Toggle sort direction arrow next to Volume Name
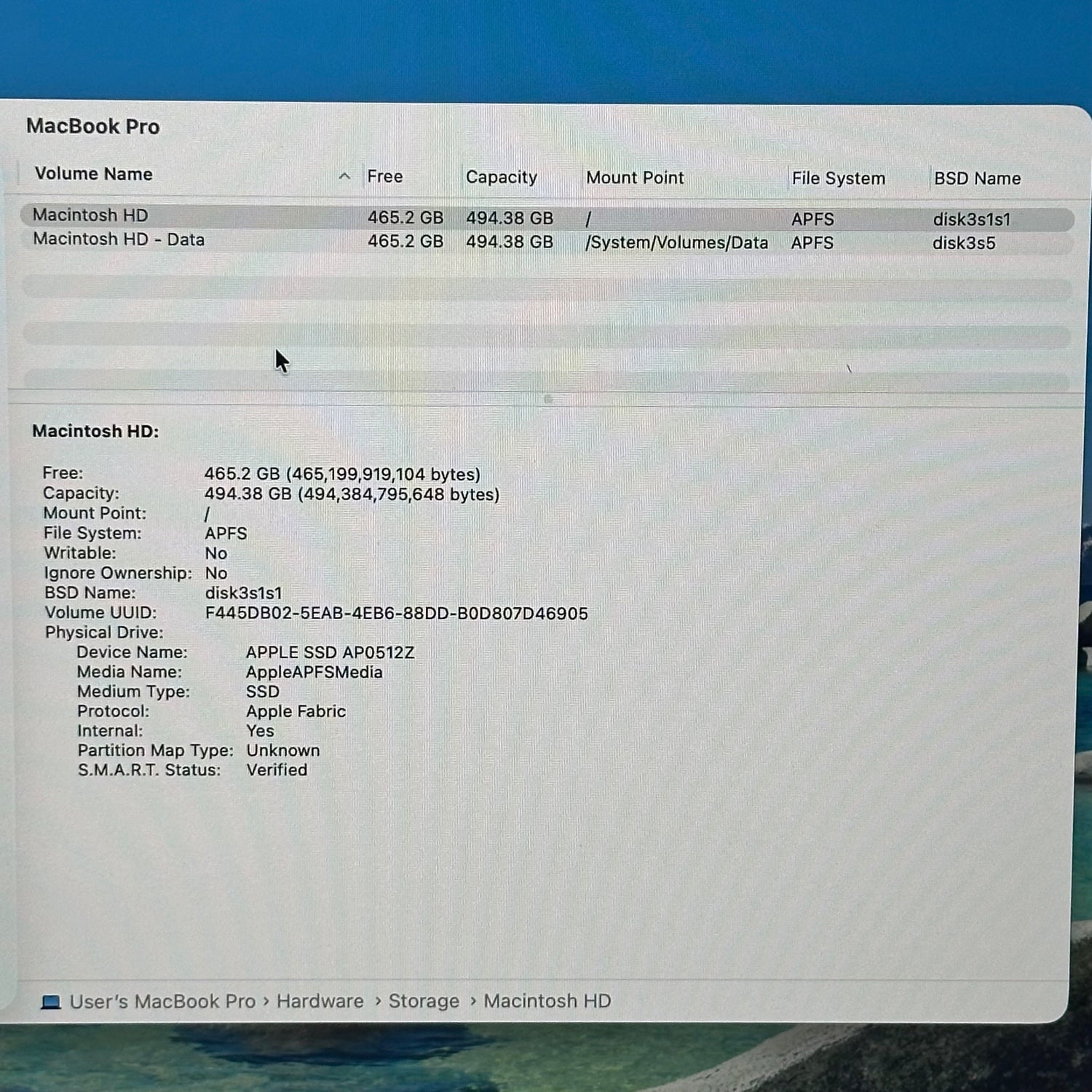 (344, 176)
